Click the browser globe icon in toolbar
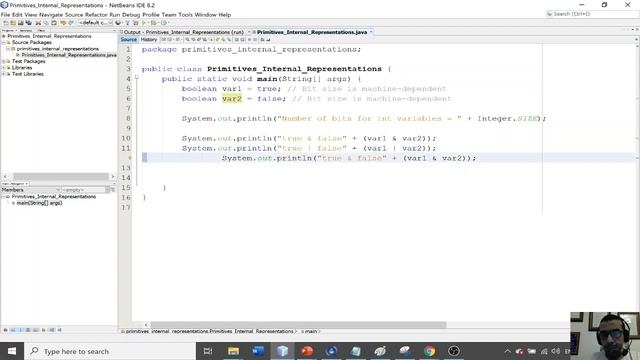 (118, 23)
